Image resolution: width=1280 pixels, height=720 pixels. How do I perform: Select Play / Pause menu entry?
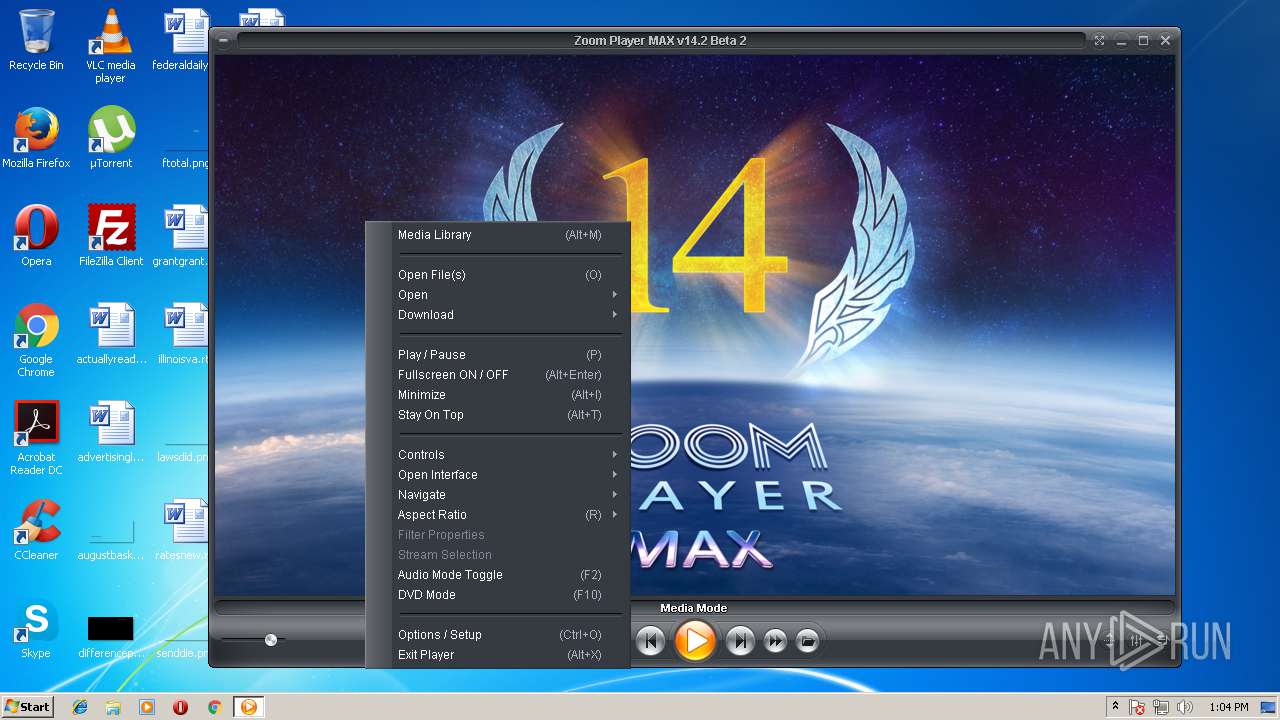pos(499,355)
